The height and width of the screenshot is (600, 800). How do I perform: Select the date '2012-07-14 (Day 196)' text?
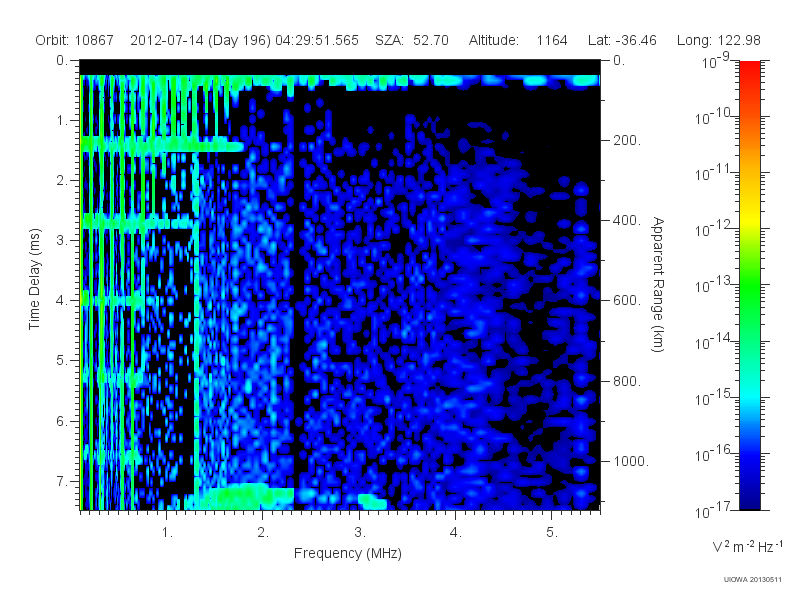pyautogui.click(x=201, y=40)
